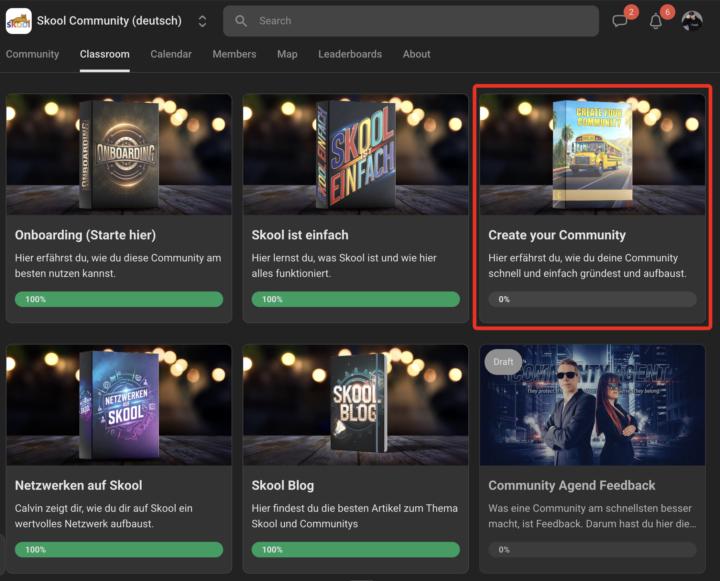
Task: Open the Netzwerken auf Skool cover image
Action: tap(119, 405)
